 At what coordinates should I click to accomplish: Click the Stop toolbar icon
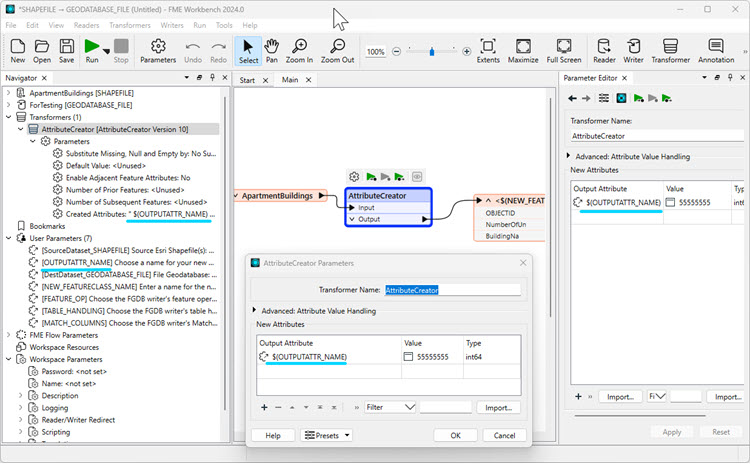(x=121, y=51)
